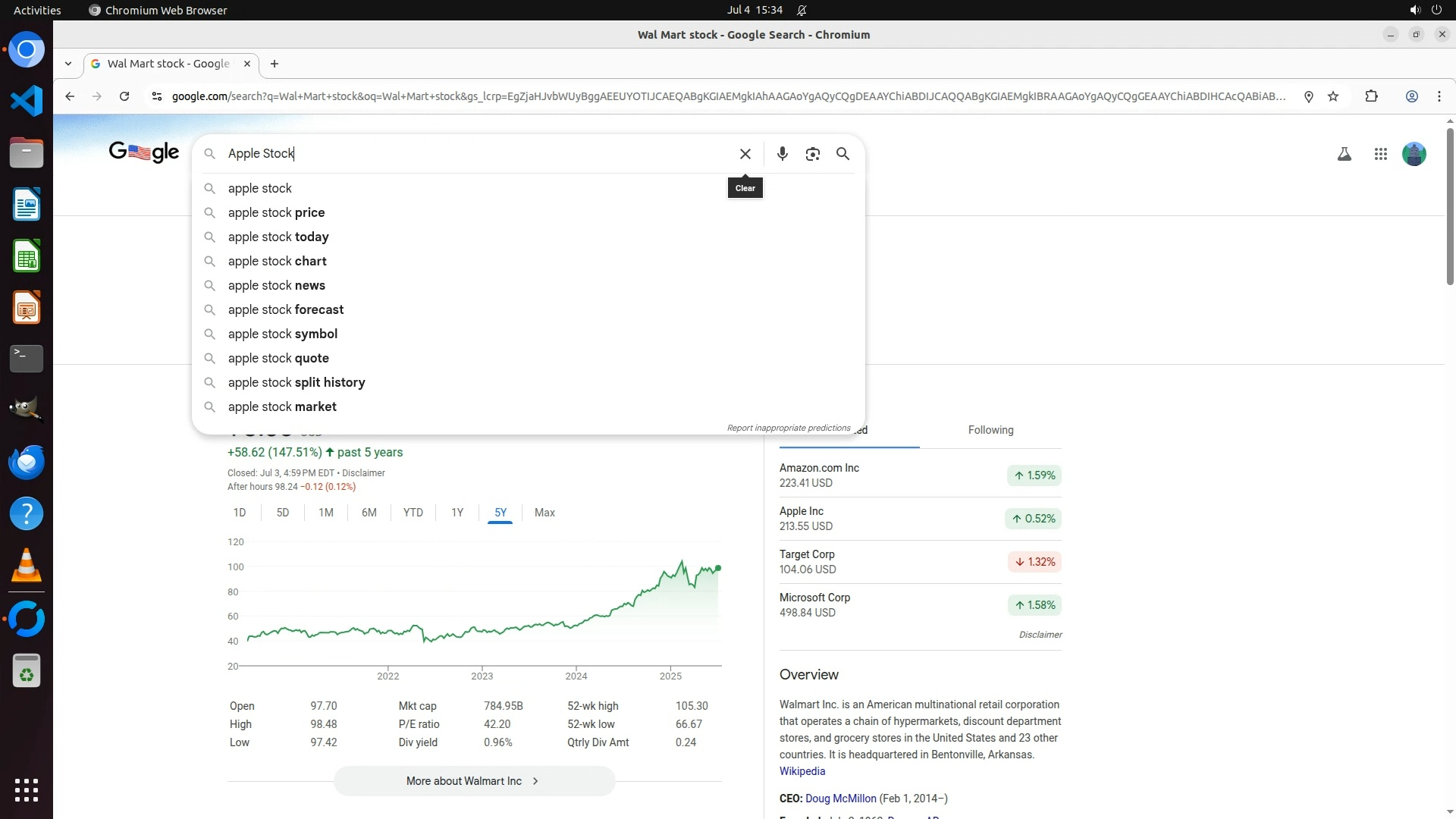Screen dimensions: 1456x819
Task: Open Doug McMillon CEO link
Action: click(x=840, y=799)
